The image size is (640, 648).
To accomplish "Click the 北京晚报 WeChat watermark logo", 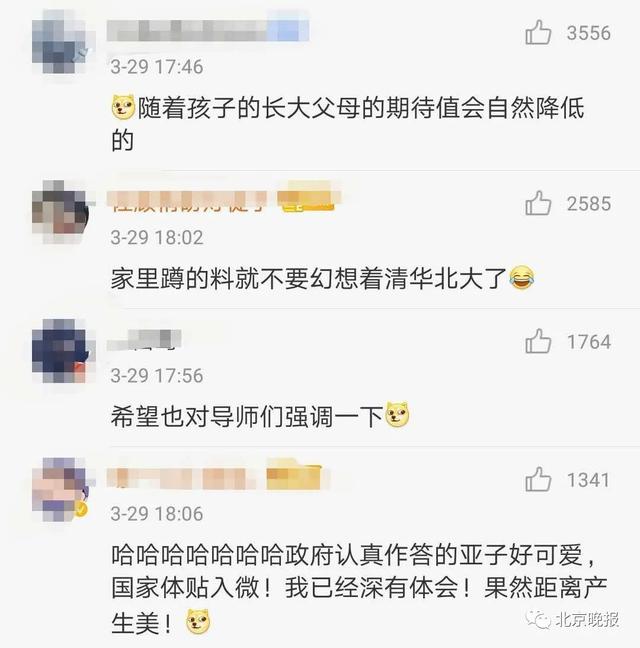I will click(573, 619).
